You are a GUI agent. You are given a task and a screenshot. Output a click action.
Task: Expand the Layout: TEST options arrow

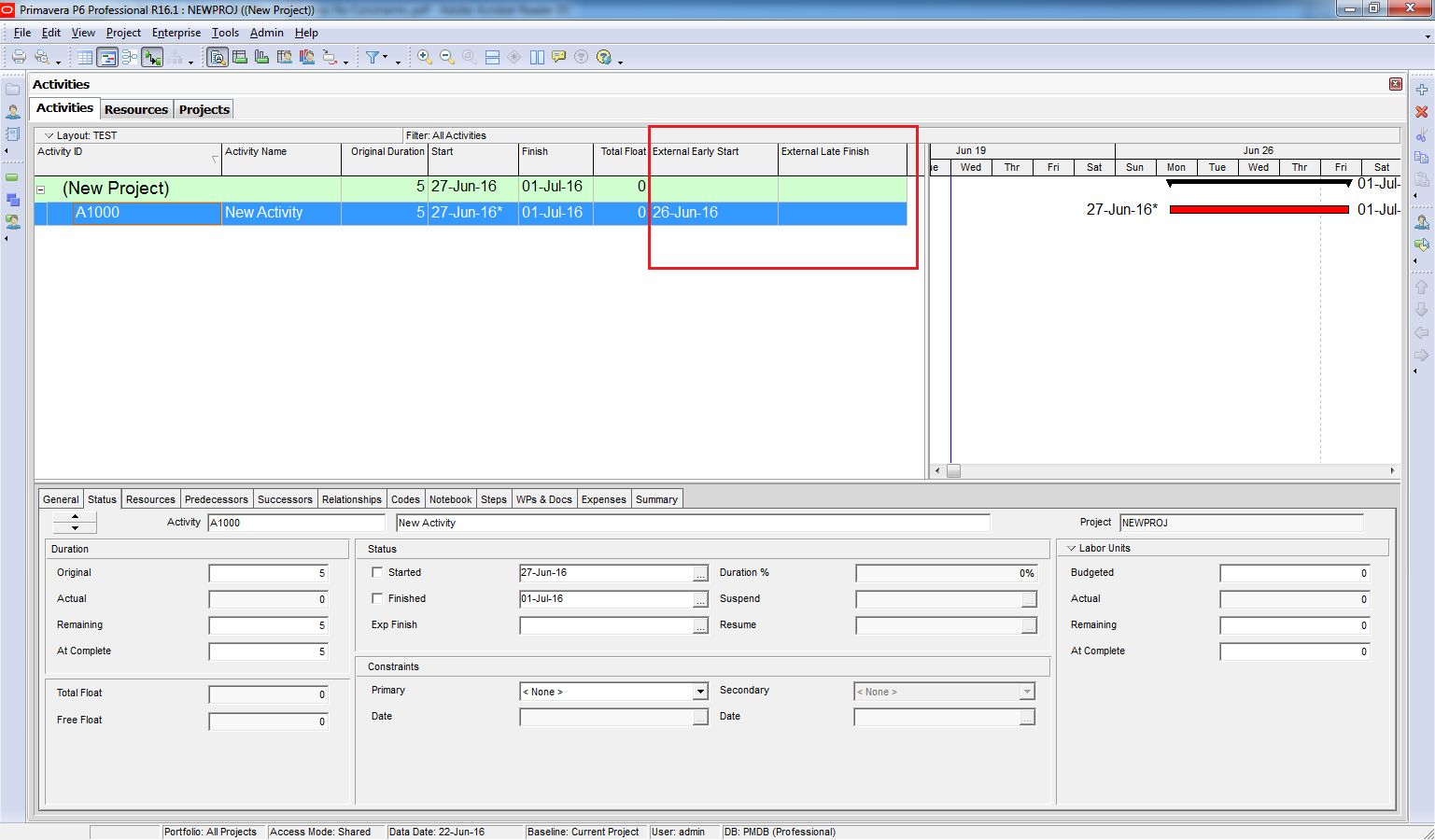pyautogui.click(x=49, y=135)
